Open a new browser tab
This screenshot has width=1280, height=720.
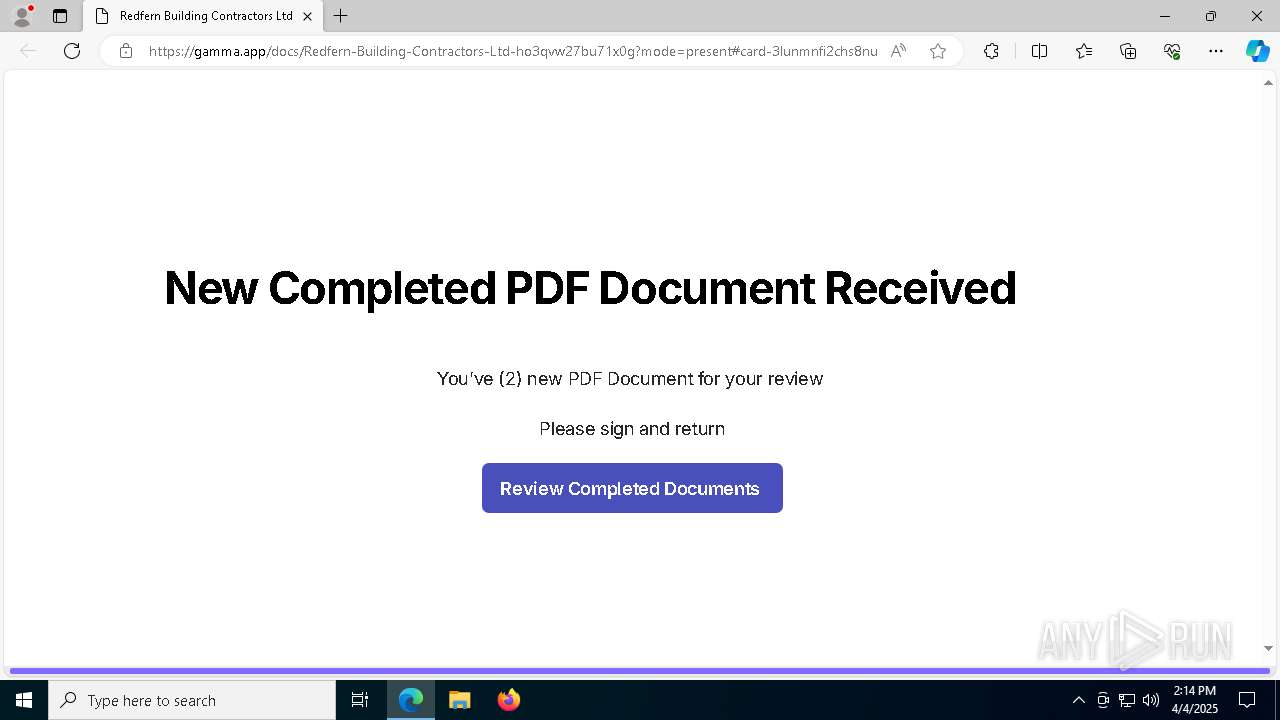[341, 16]
